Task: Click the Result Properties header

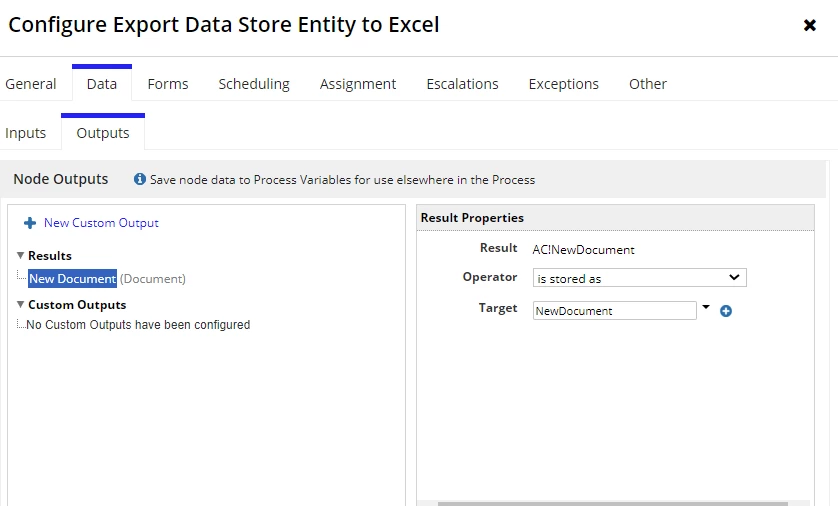Action: [x=615, y=217]
